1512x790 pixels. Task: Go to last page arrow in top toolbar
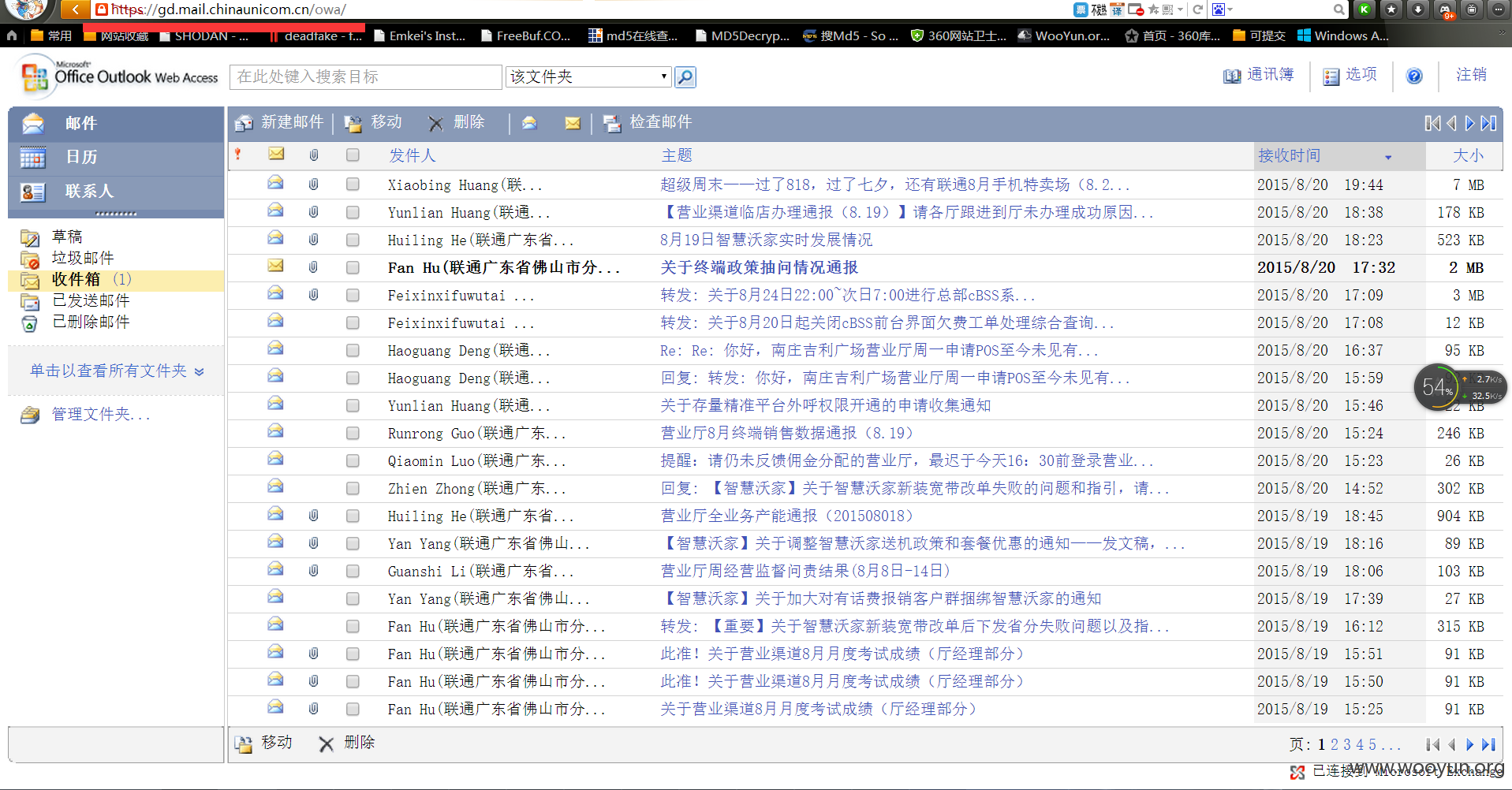pos(1488,123)
